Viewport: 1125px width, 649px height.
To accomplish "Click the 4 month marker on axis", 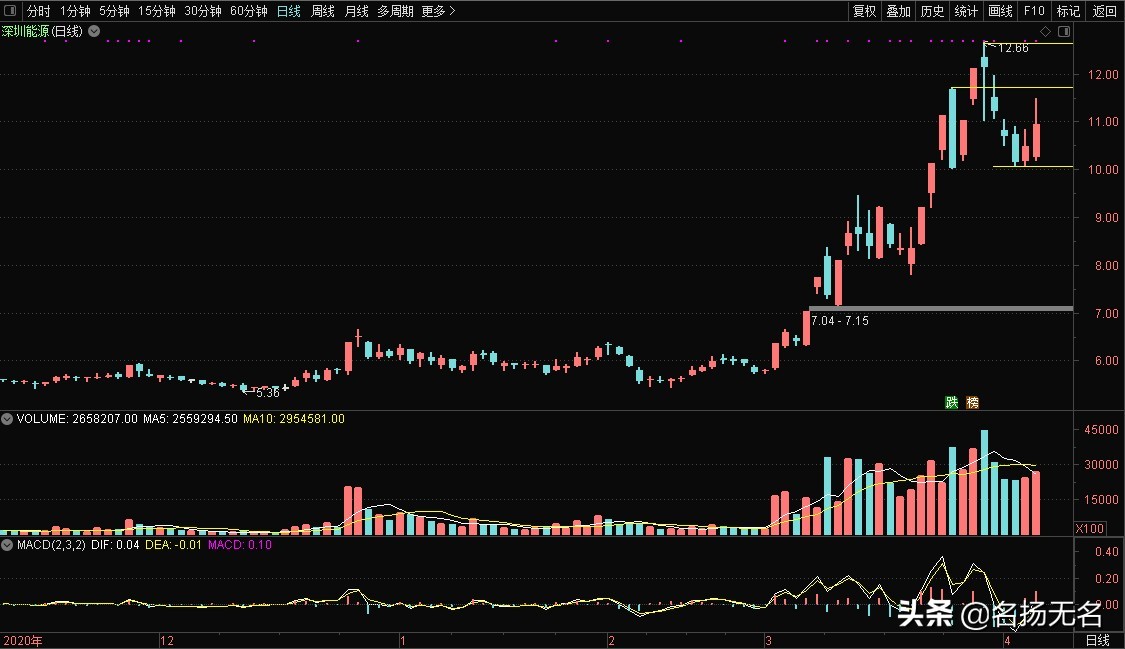I will [1007, 640].
